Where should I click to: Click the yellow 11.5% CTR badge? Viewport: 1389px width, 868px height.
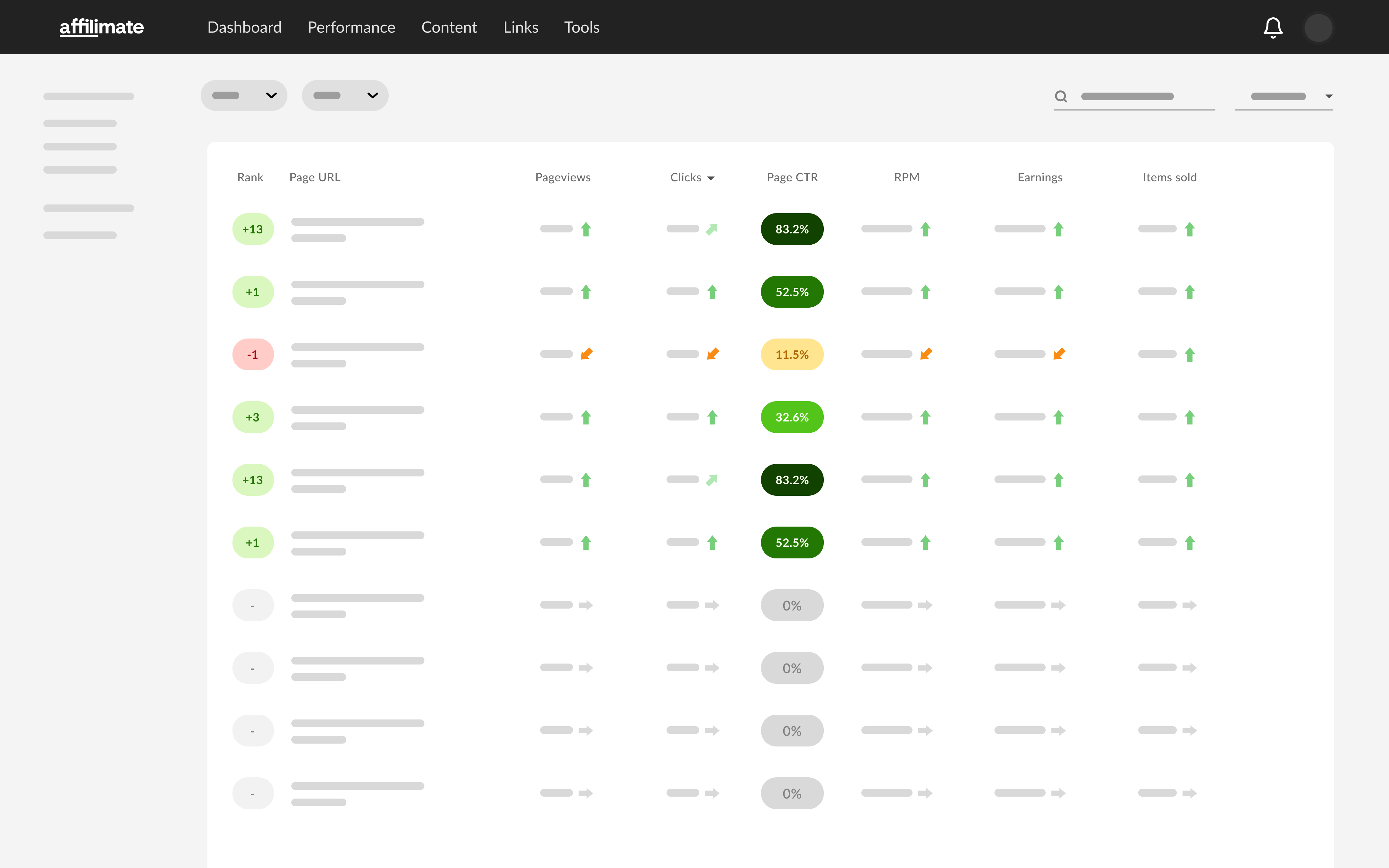(x=792, y=355)
